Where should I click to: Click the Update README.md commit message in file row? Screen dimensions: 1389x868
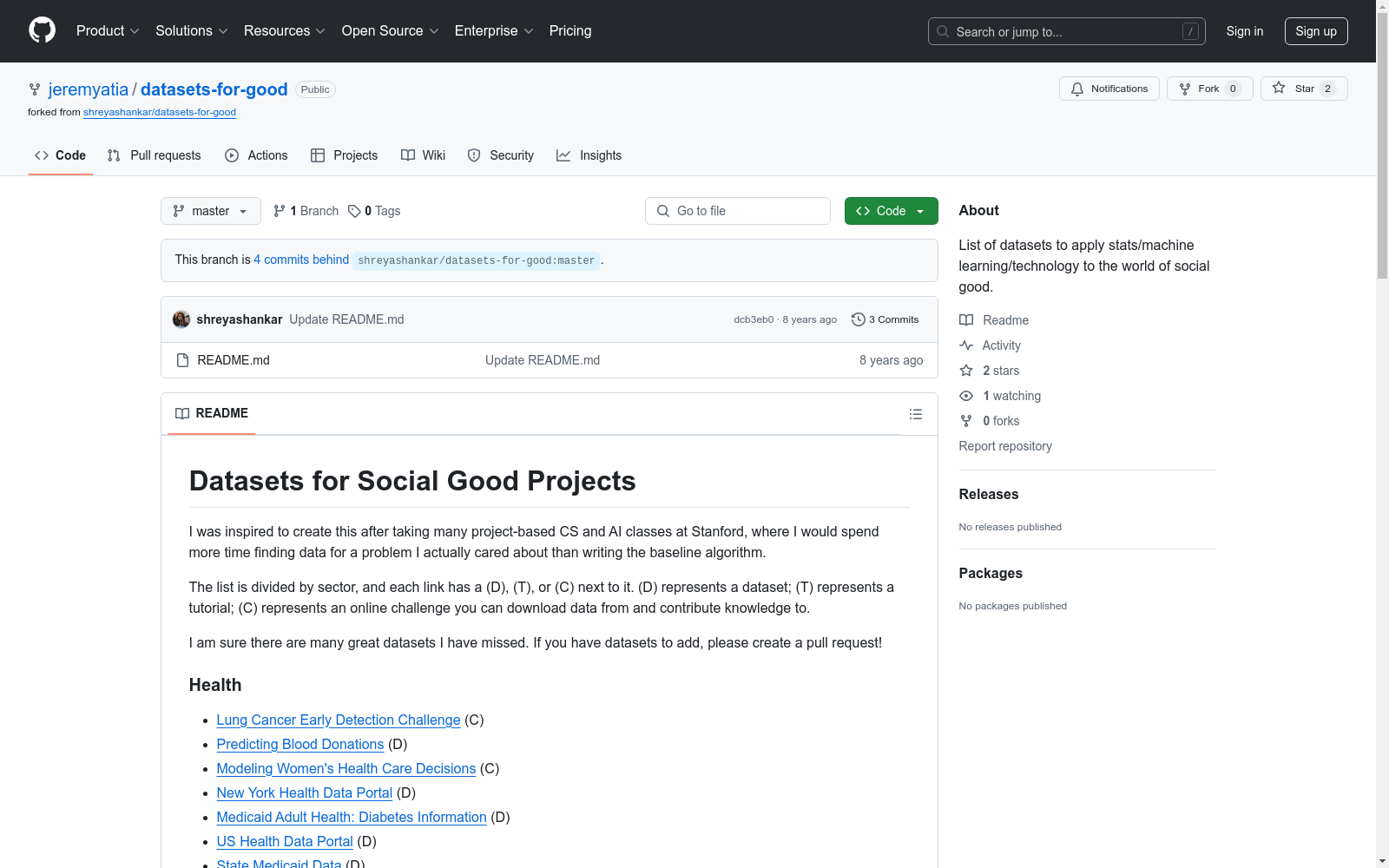(543, 360)
